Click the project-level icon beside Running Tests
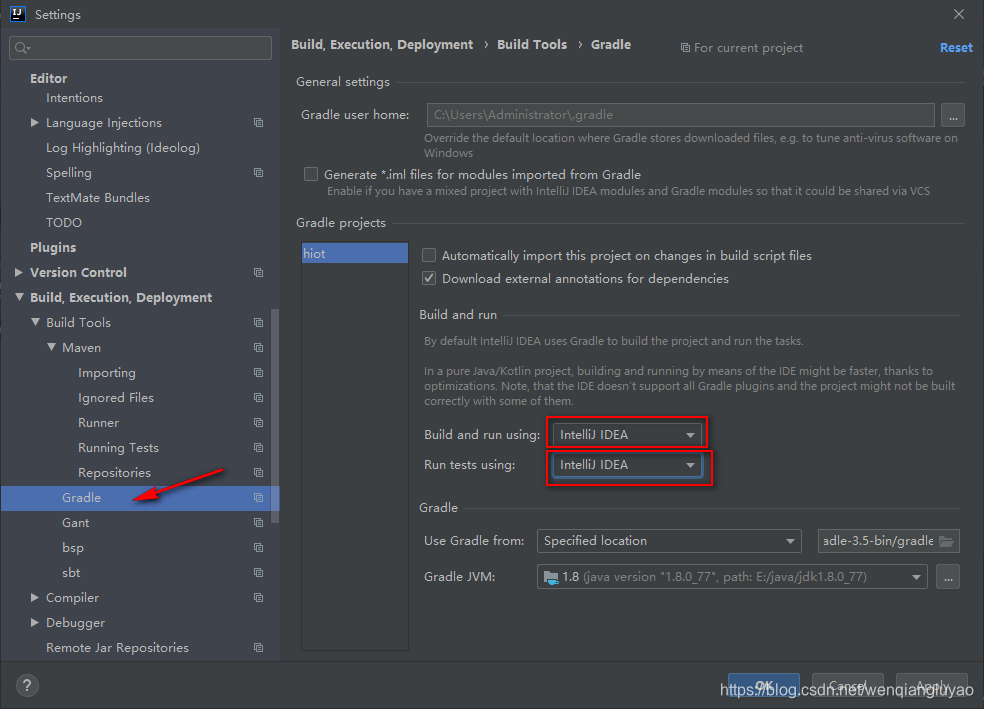Screen dimensions: 984x709 [259, 447]
